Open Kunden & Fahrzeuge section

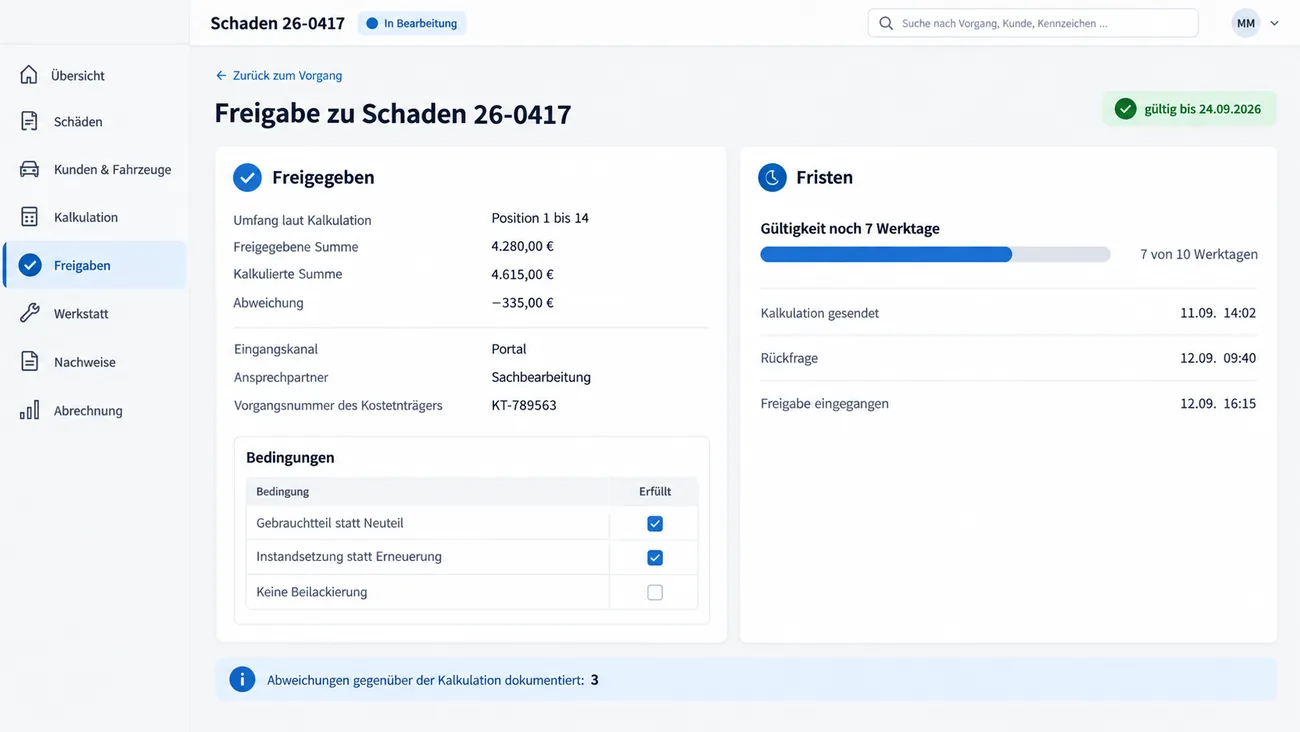click(95, 170)
